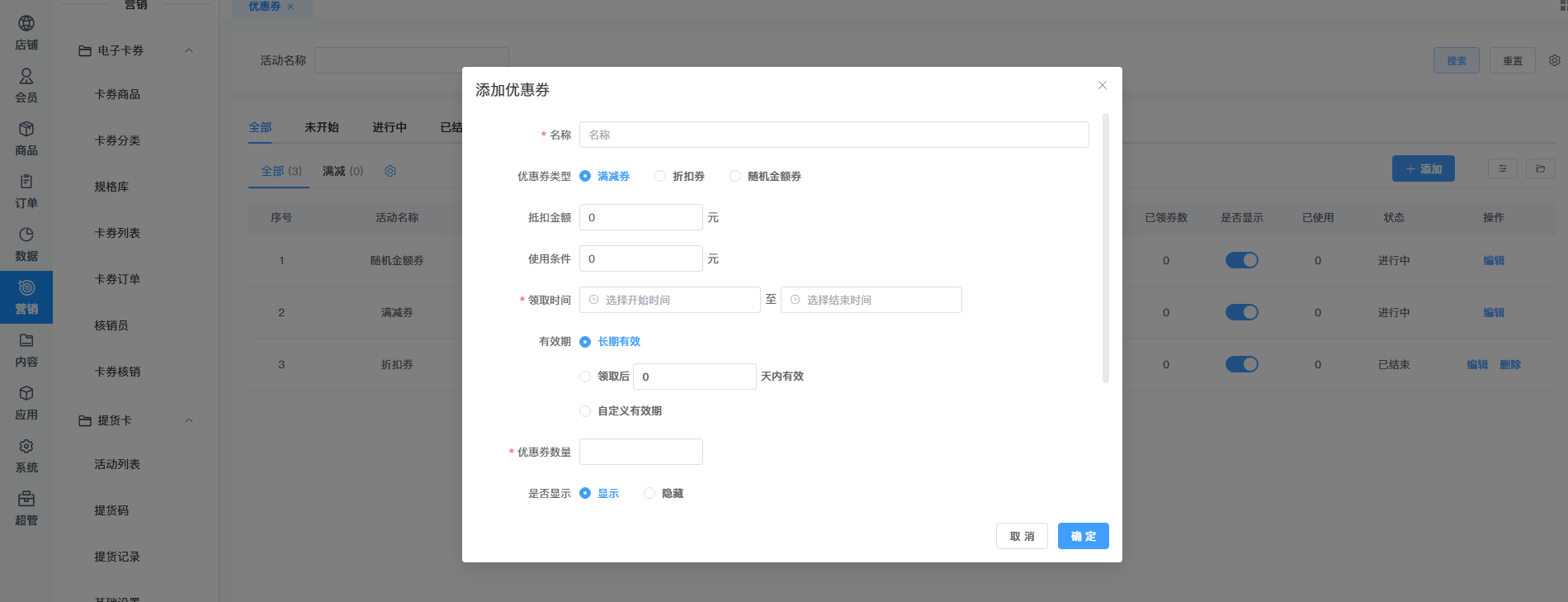The height and width of the screenshot is (602, 1568).
Task: Switch to the 全部 status tab
Action: tap(260, 127)
